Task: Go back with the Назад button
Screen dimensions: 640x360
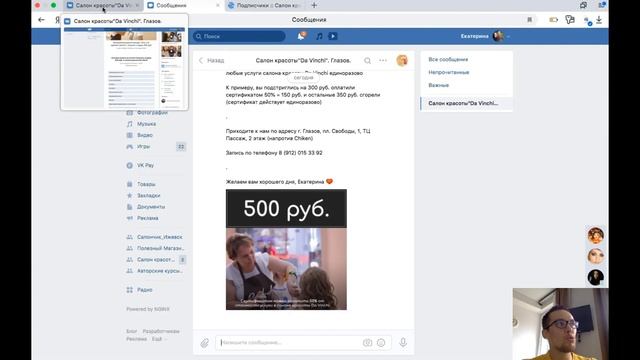Action: pos(211,60)
